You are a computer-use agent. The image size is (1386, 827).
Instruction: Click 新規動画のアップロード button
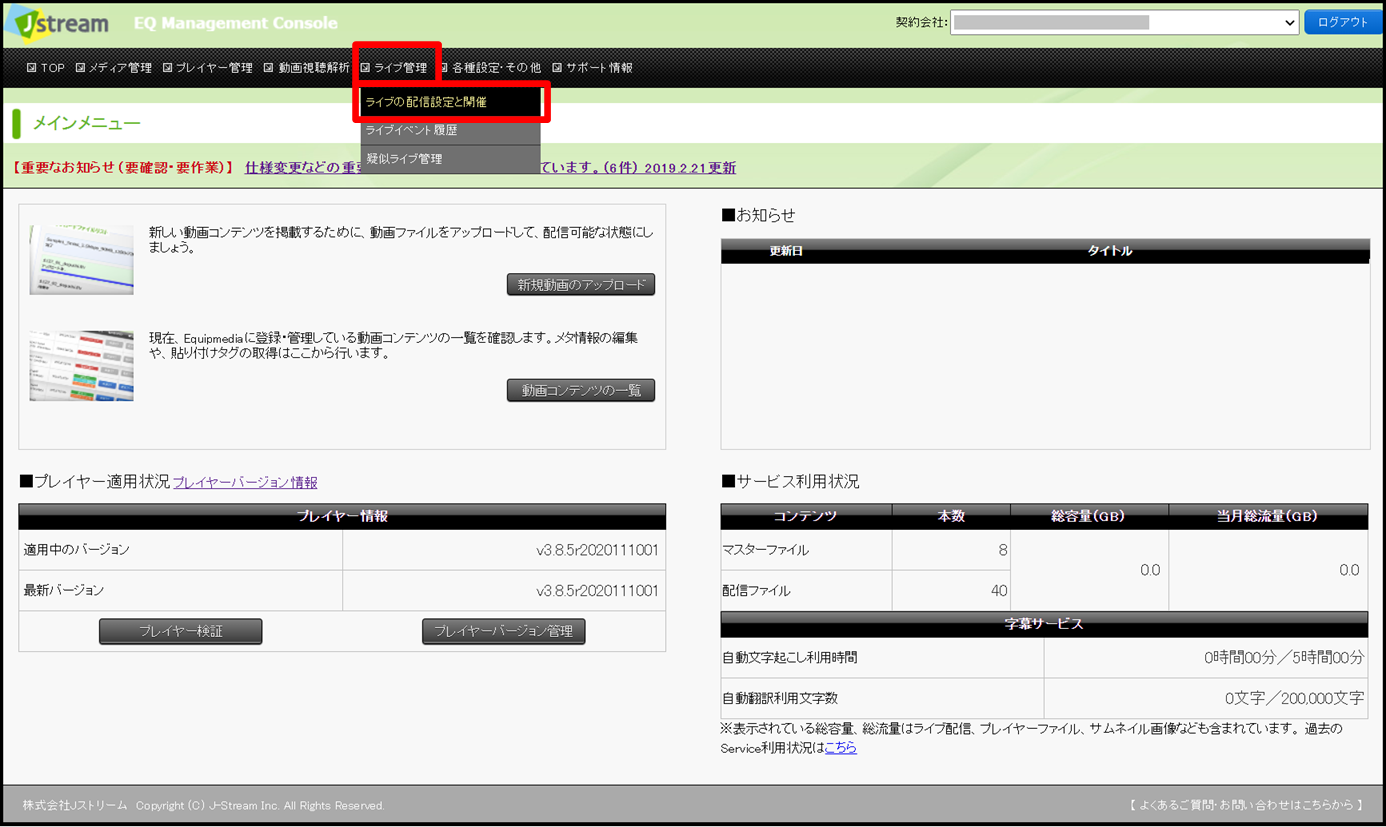click(x=581, y=285)
